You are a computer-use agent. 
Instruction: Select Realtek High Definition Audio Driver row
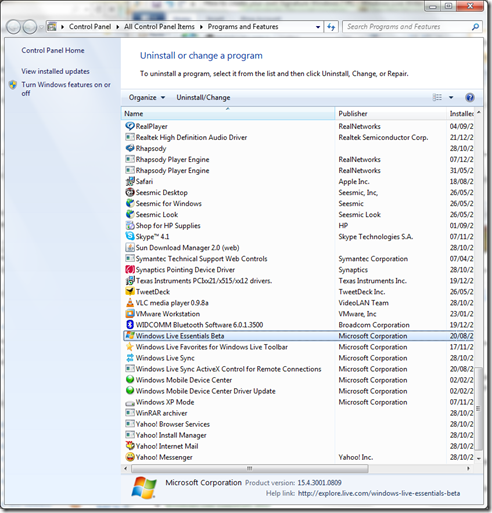tap(299, 137)
